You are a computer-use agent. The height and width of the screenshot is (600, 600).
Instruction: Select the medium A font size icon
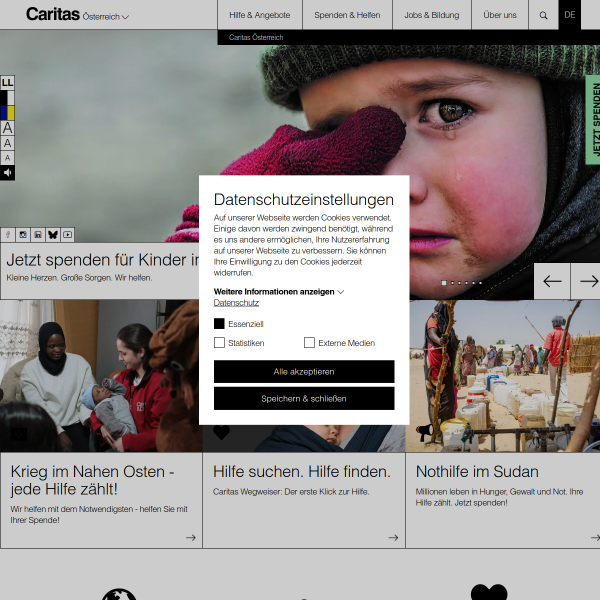(7, 143)
